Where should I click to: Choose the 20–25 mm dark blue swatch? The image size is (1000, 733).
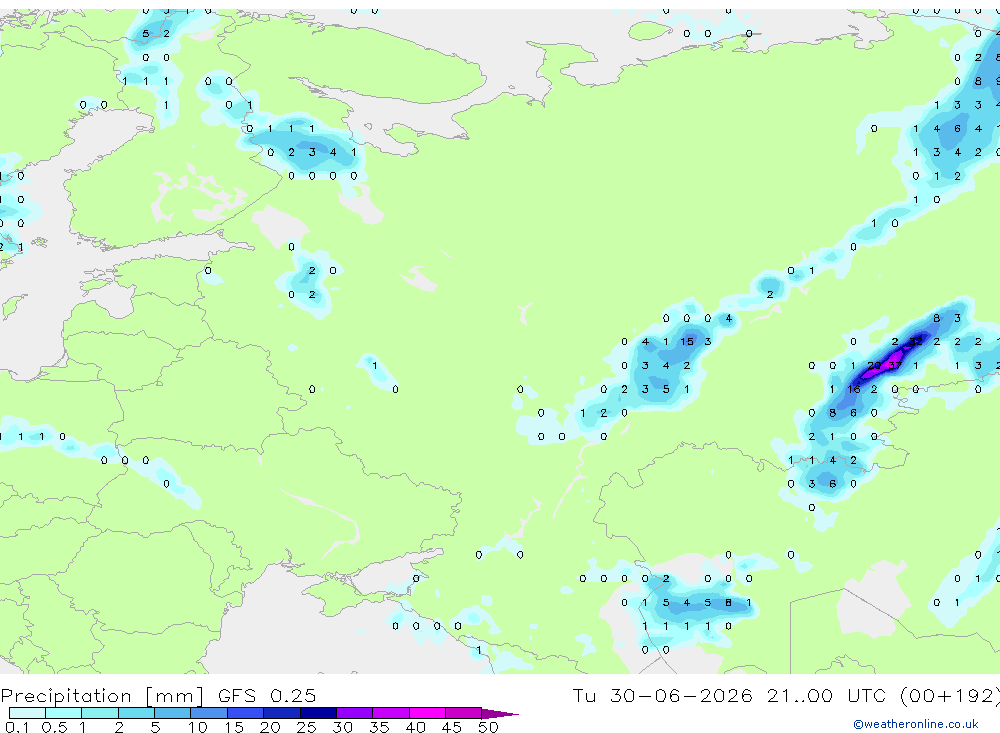point(282,713)
